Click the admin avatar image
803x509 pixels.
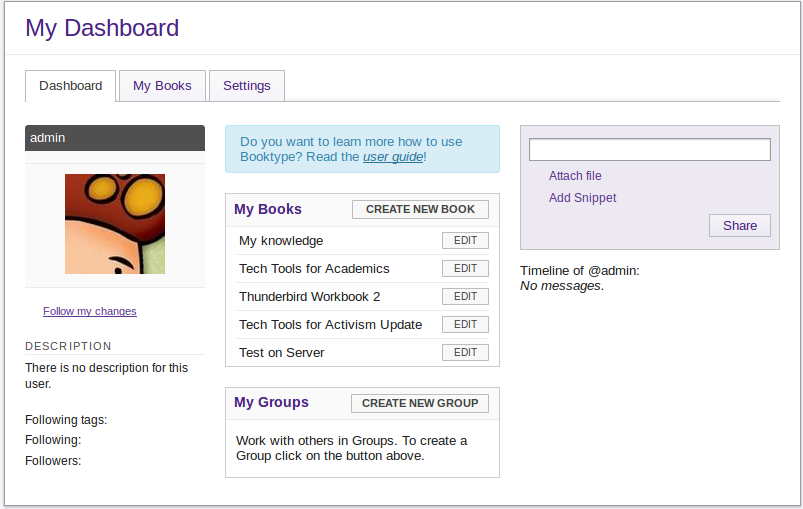click(x=115, y=224)
